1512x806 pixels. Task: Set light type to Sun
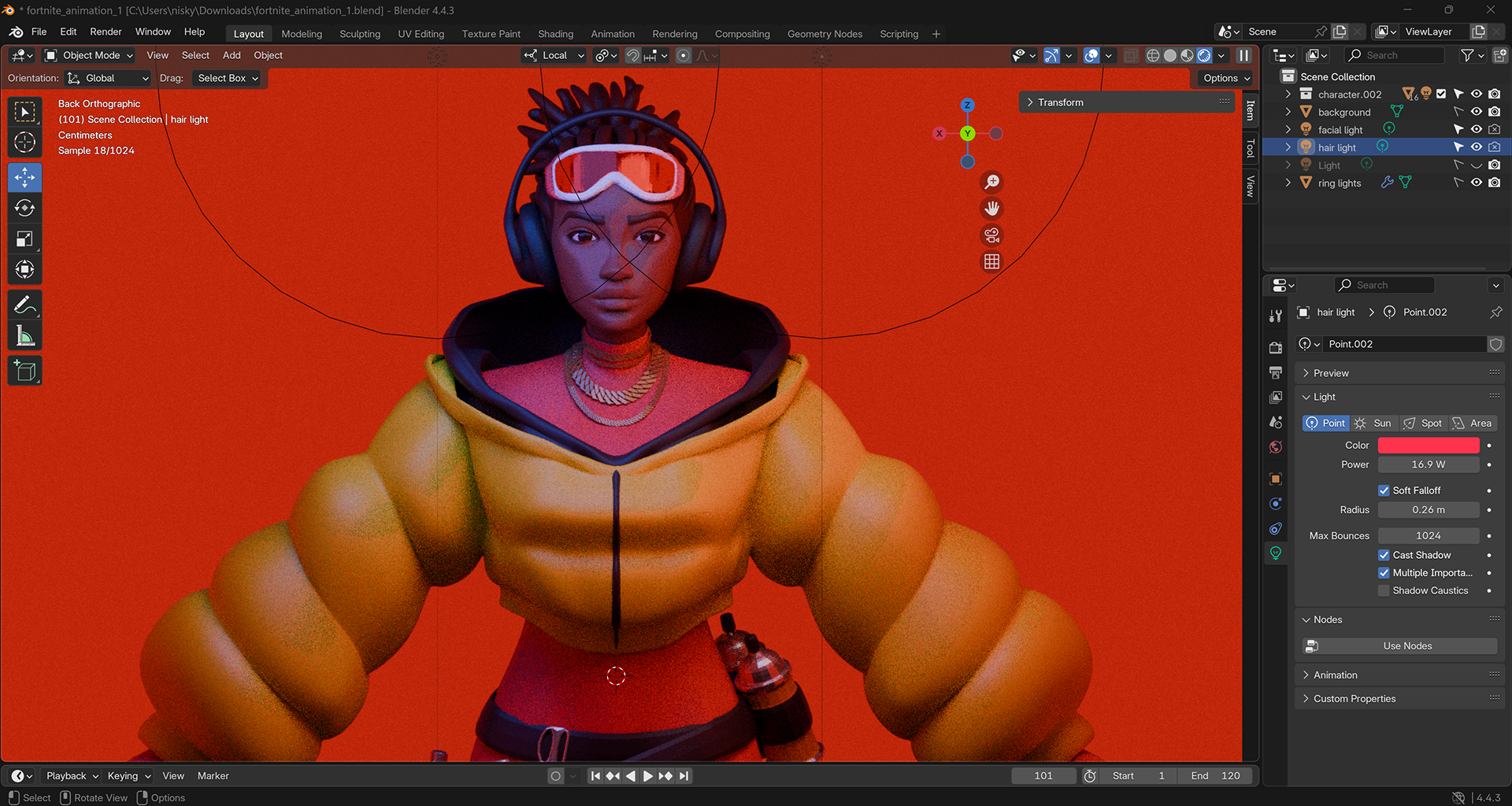pos(1374,423)
